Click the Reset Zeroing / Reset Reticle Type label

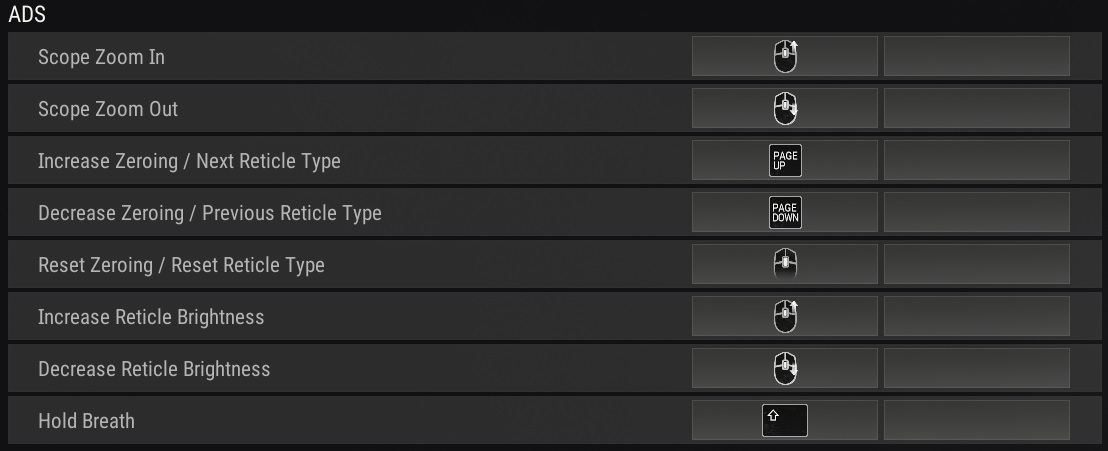(182, 264)
